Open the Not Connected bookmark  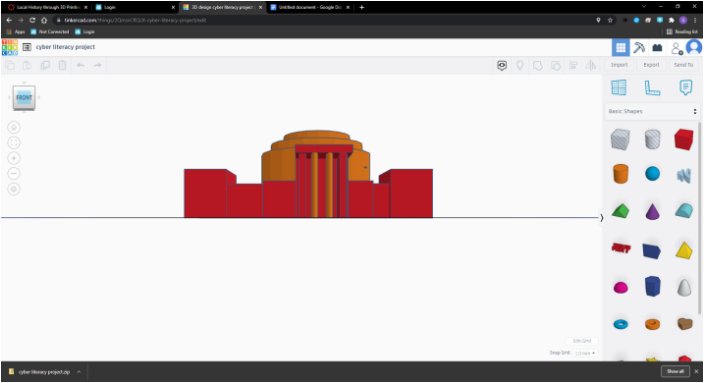pos(50,32)
